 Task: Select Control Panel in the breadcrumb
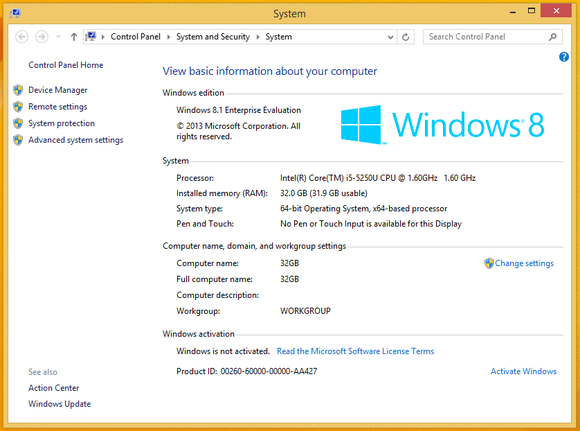135,37
